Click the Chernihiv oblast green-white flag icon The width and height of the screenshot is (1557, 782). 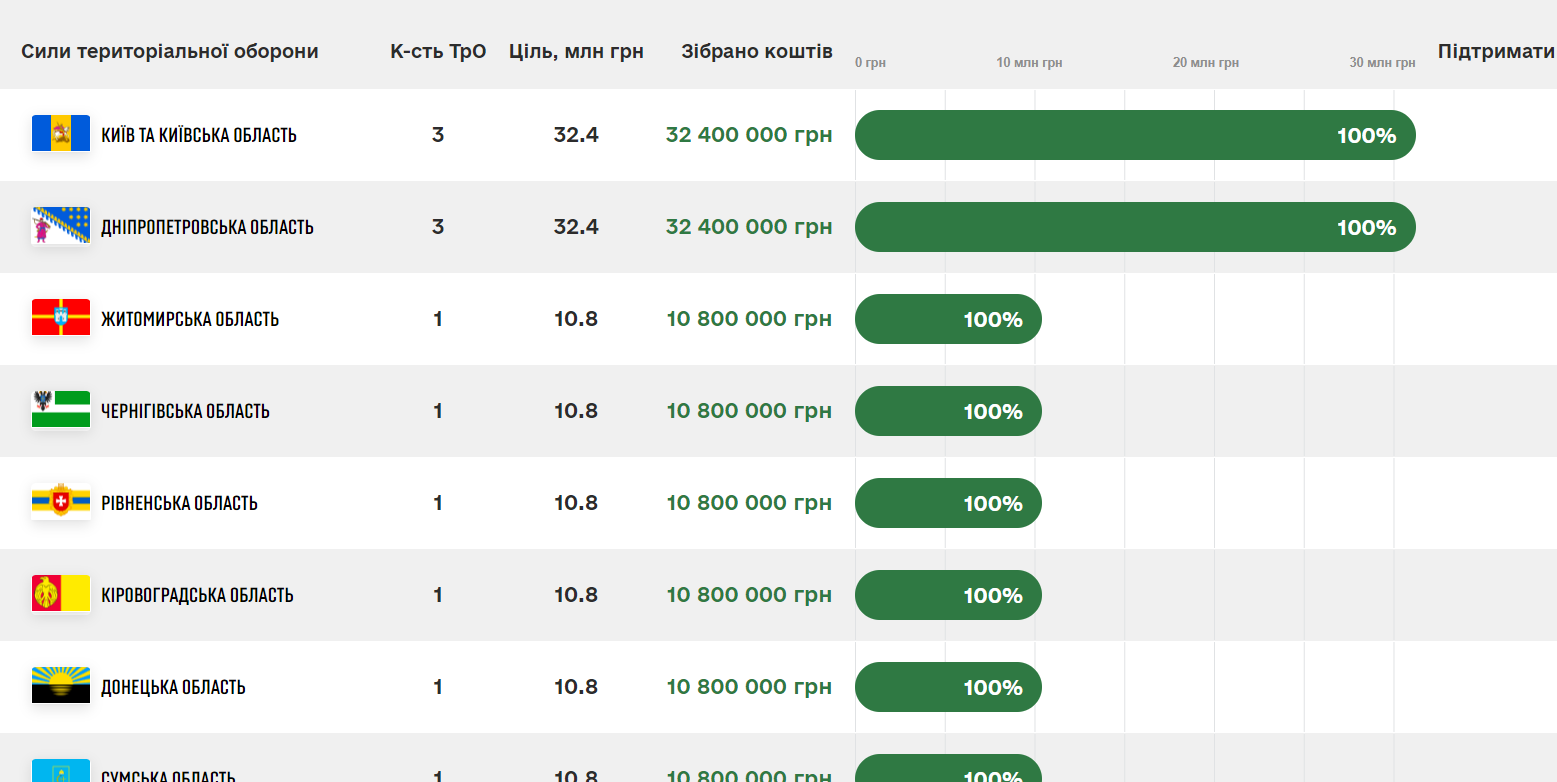point(61,410)
